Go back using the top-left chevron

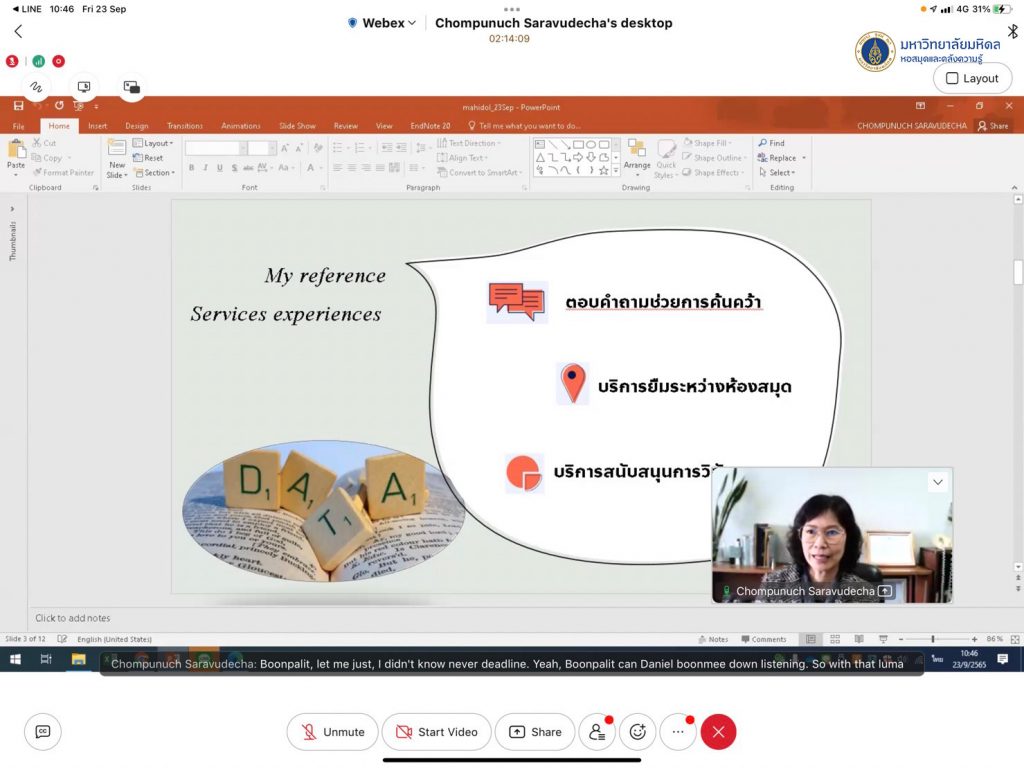point(18,32)
